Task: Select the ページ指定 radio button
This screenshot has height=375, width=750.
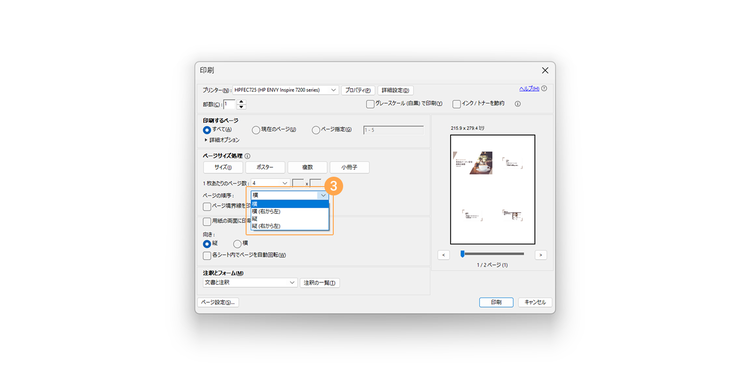Action: click(x=316, y=130)
